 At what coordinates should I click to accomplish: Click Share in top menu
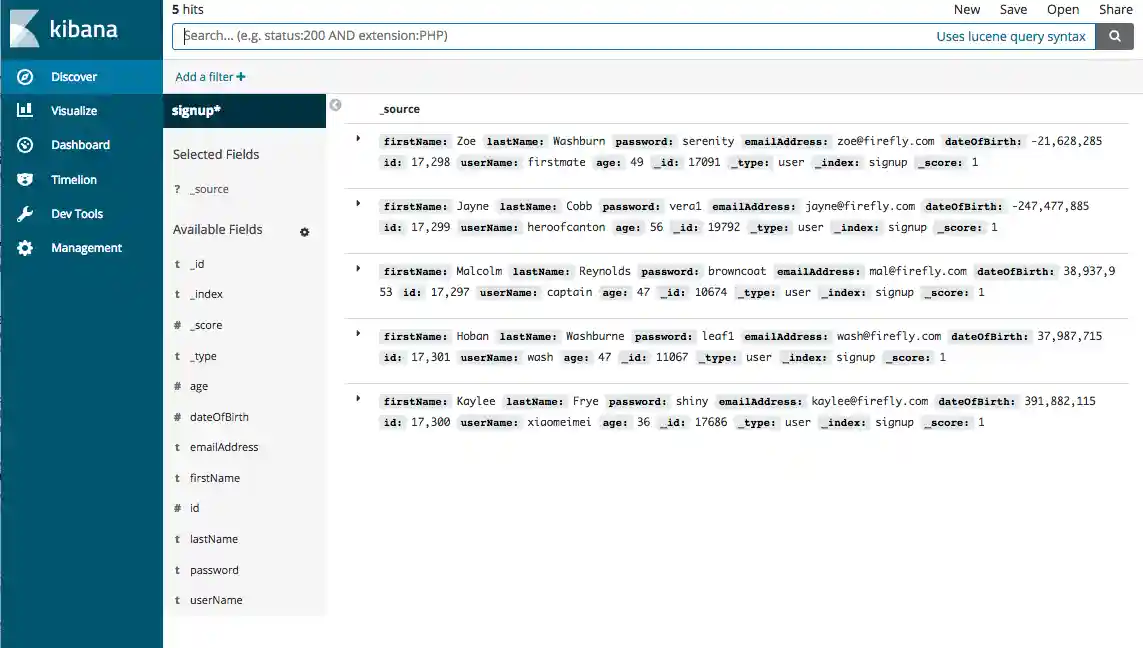pos(1115,9)
